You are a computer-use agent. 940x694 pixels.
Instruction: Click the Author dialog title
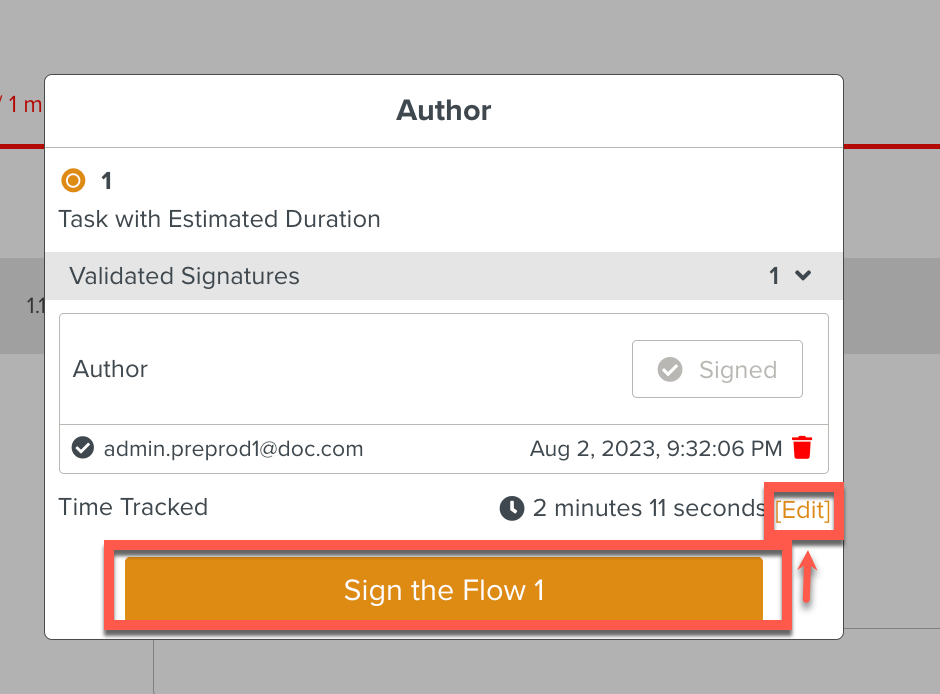444,110
